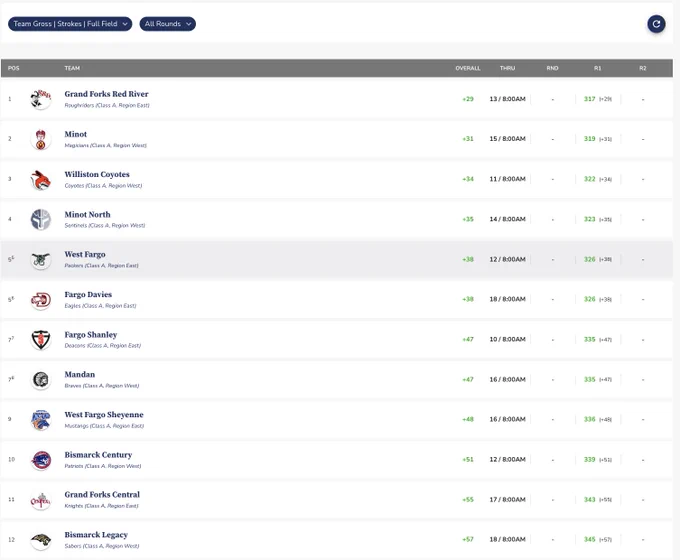
Task: Open Team Gross Strokes Full Field dropdown
Action: tap(70, 24)
